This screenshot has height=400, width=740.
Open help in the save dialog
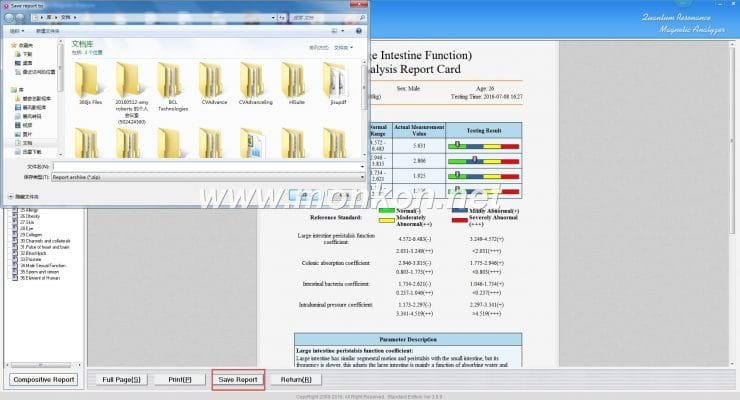point(359,31)
